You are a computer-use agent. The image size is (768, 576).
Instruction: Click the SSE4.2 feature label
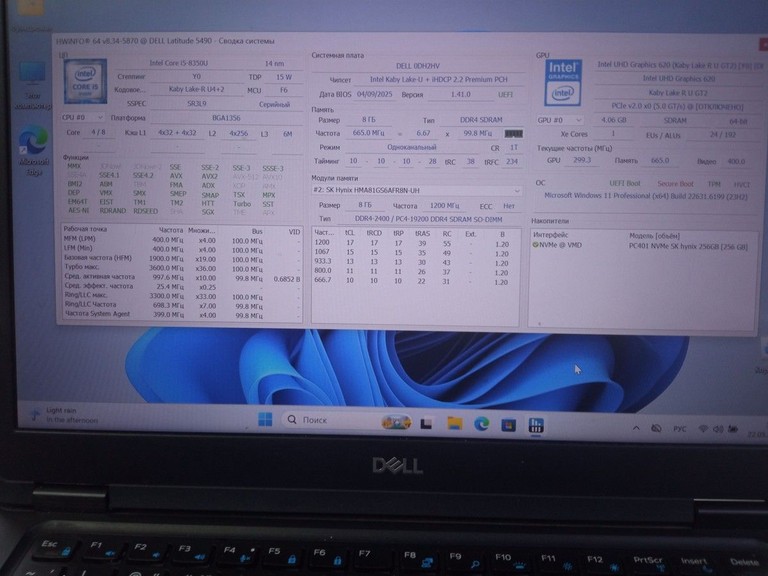point(143,175)
